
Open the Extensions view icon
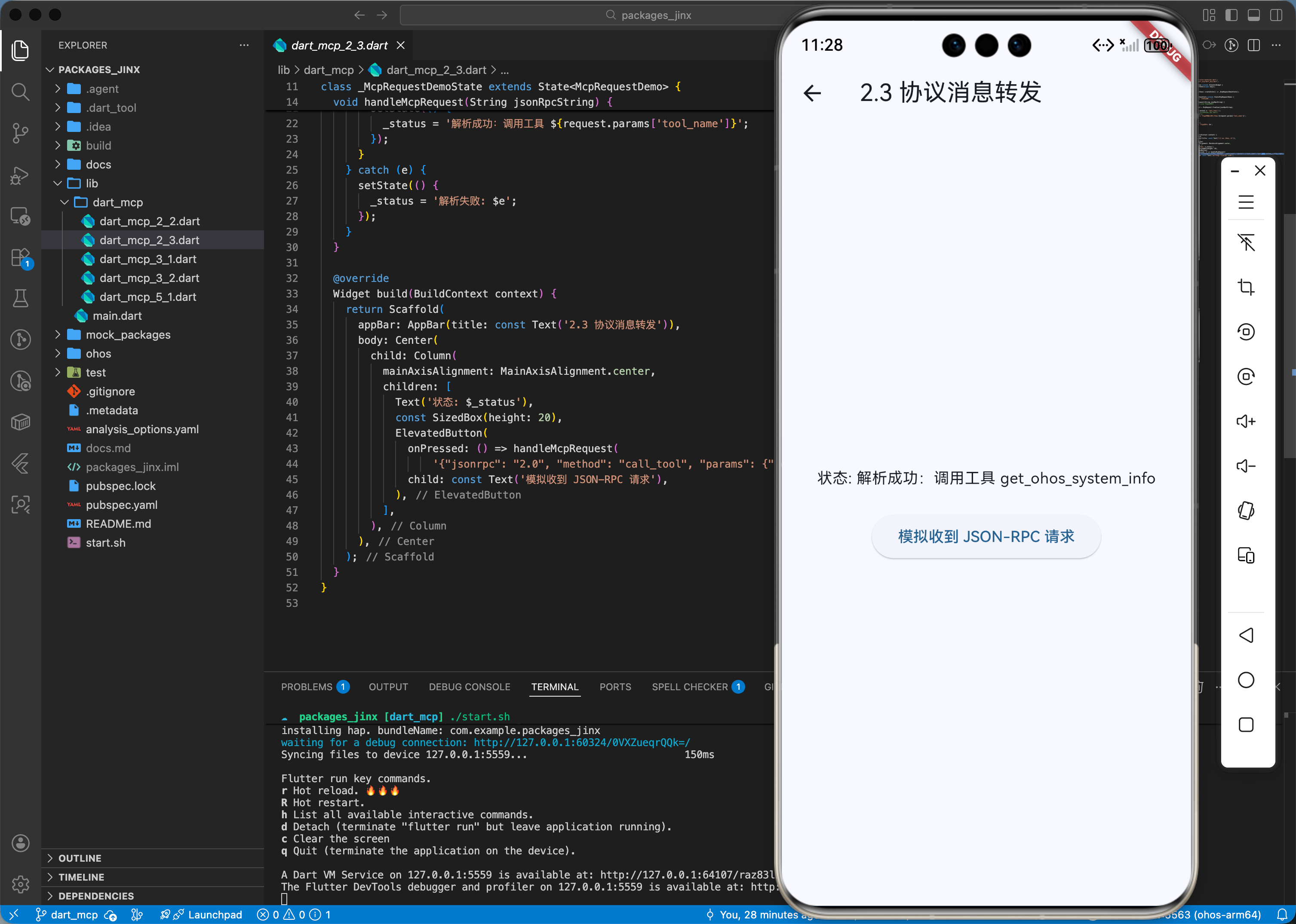pos(21,257)
